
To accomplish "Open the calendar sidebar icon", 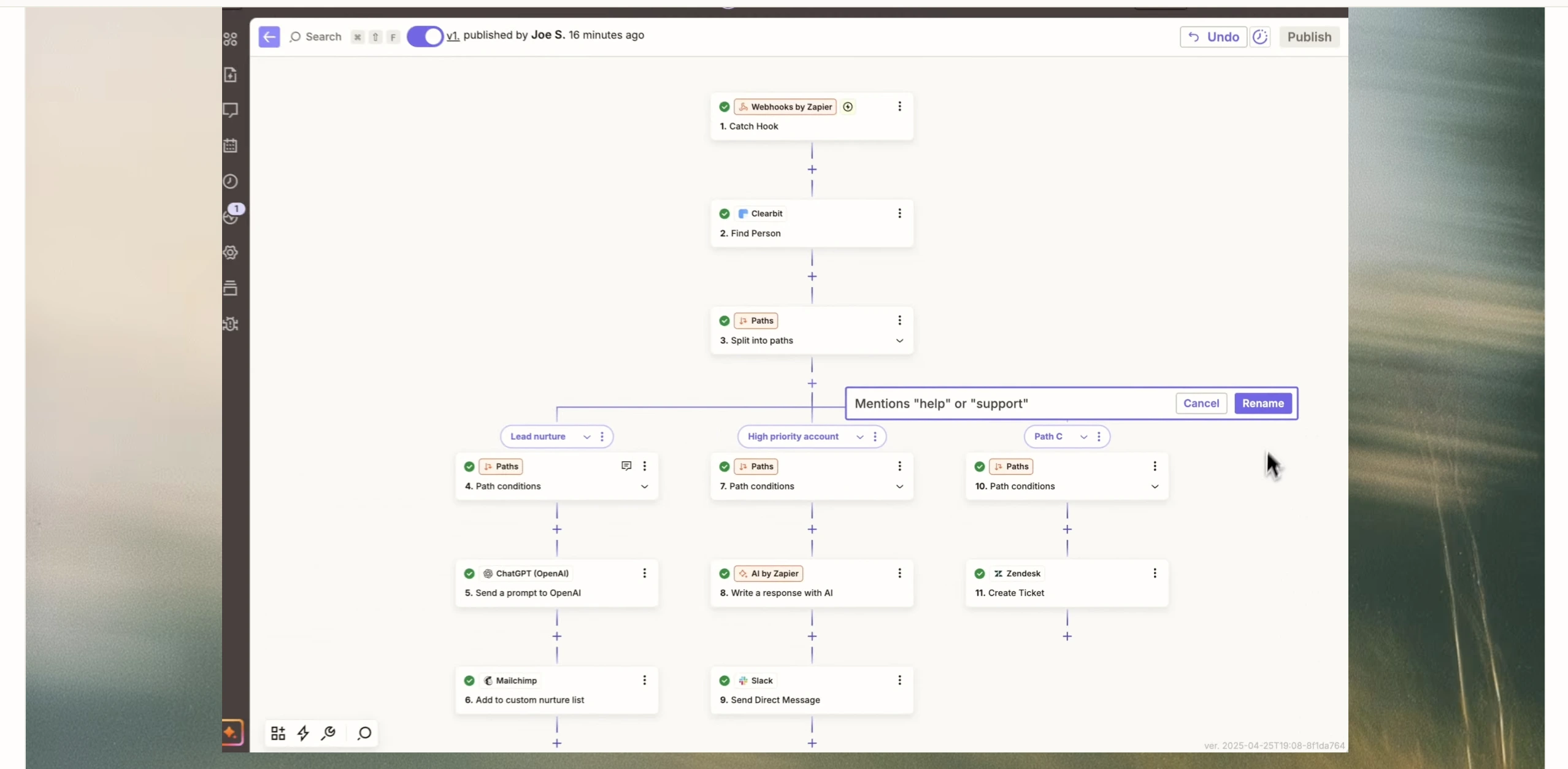I will click(x=231, y=146).
